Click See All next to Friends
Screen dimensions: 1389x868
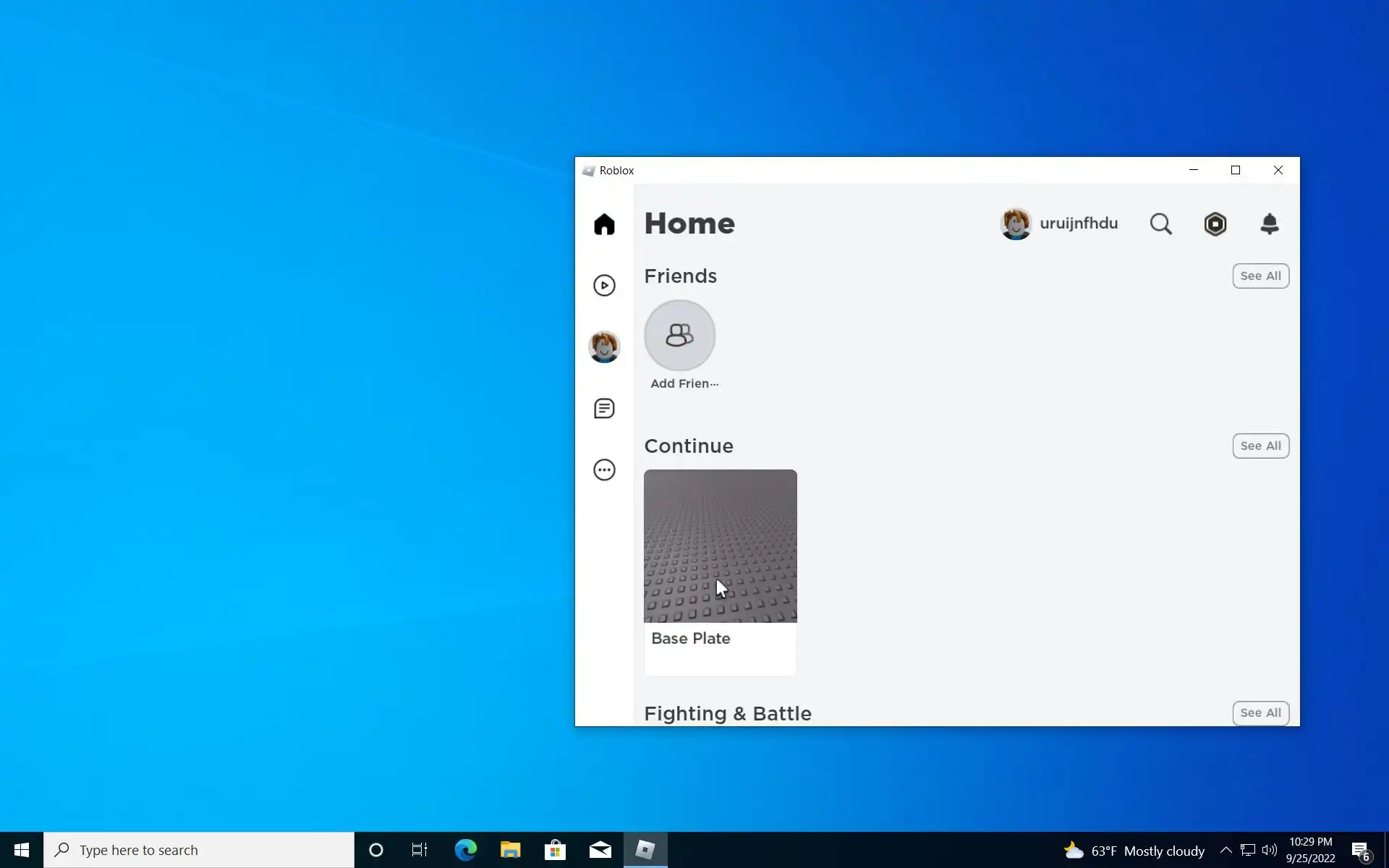1260,276
